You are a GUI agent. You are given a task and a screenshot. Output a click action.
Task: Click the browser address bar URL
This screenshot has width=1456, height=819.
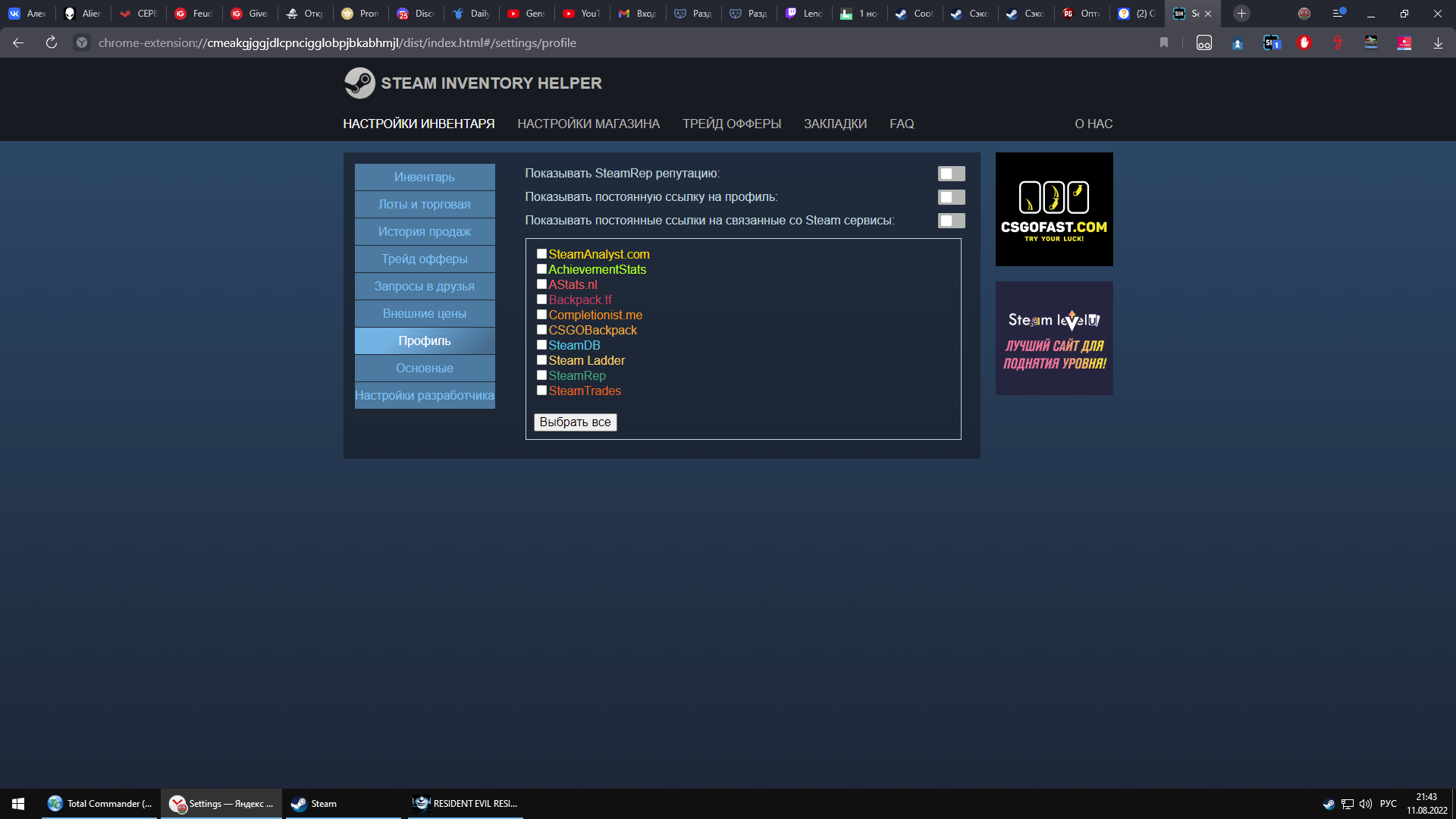pos(337,43)
